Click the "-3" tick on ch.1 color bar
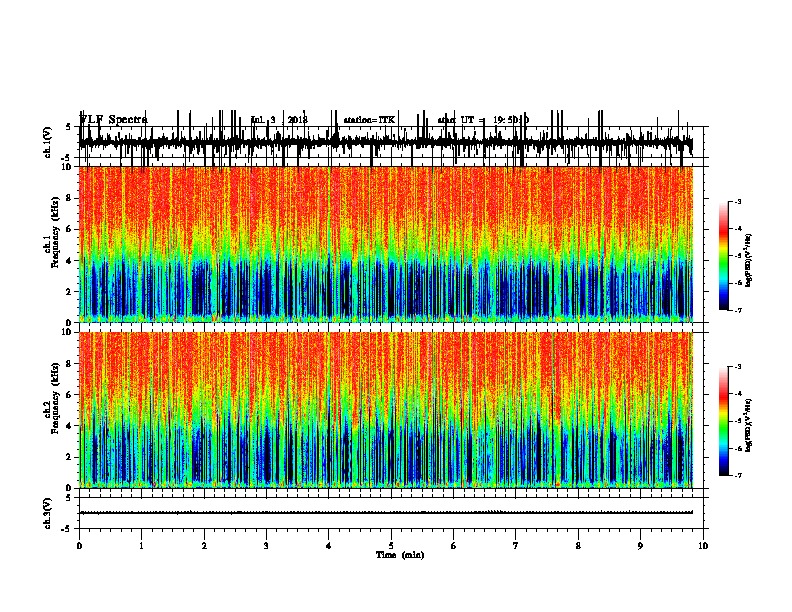The width and height of the screenshot is (792, 612). coord(737,201)
